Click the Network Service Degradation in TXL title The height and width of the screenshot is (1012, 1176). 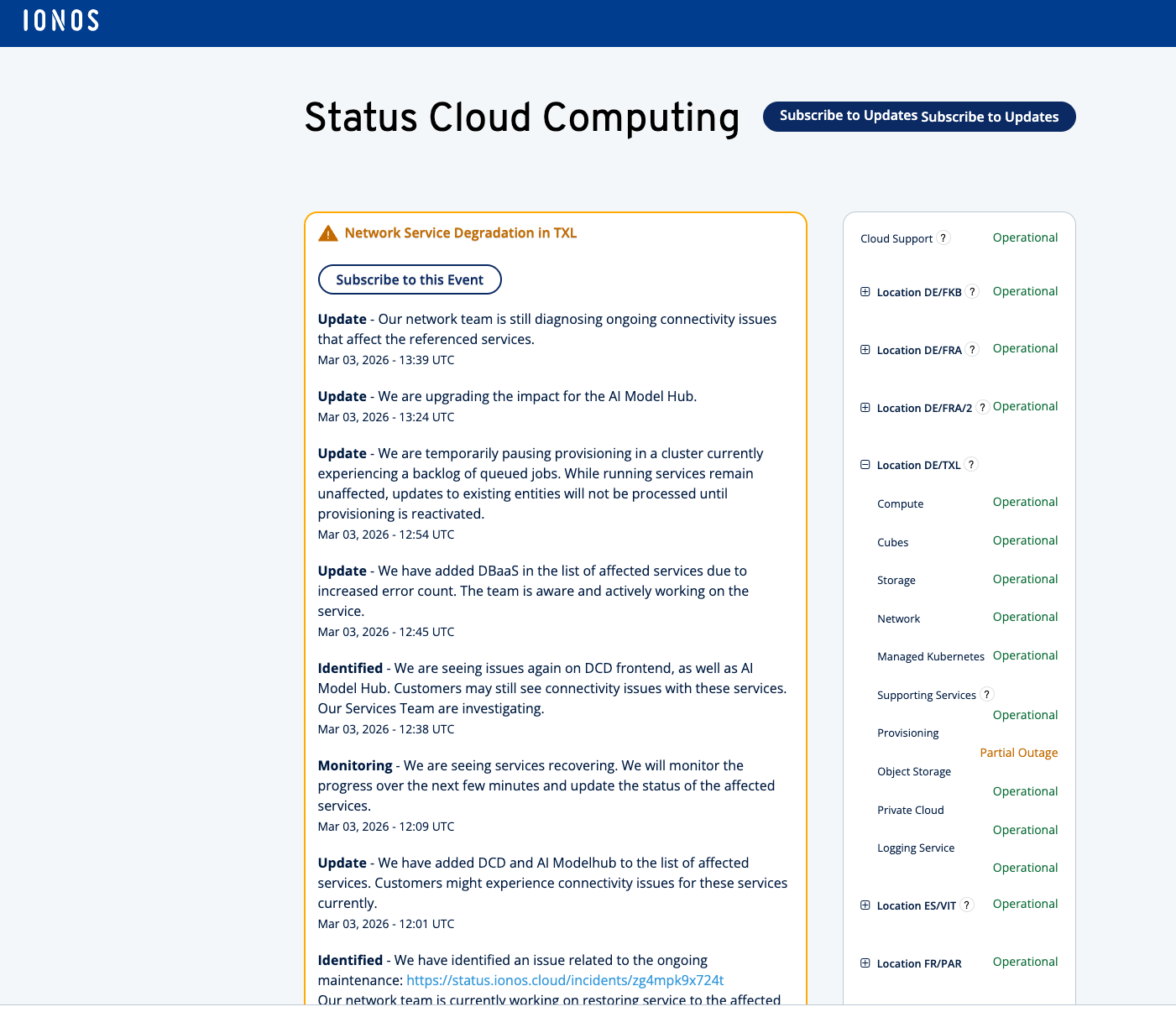point(460,233)
